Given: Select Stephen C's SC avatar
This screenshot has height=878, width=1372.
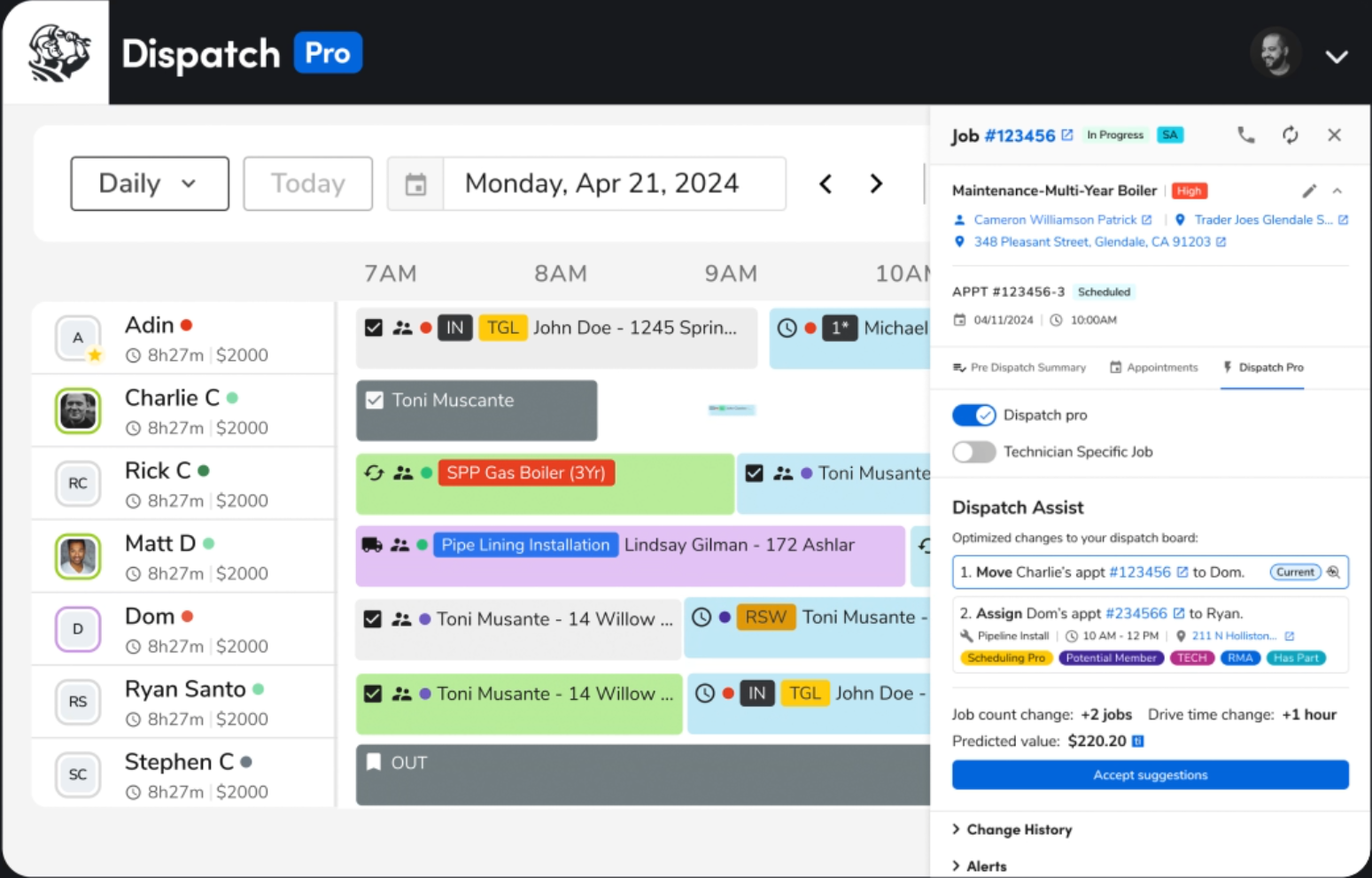Looking at the screenshot, I should click(x=78, y=774).
